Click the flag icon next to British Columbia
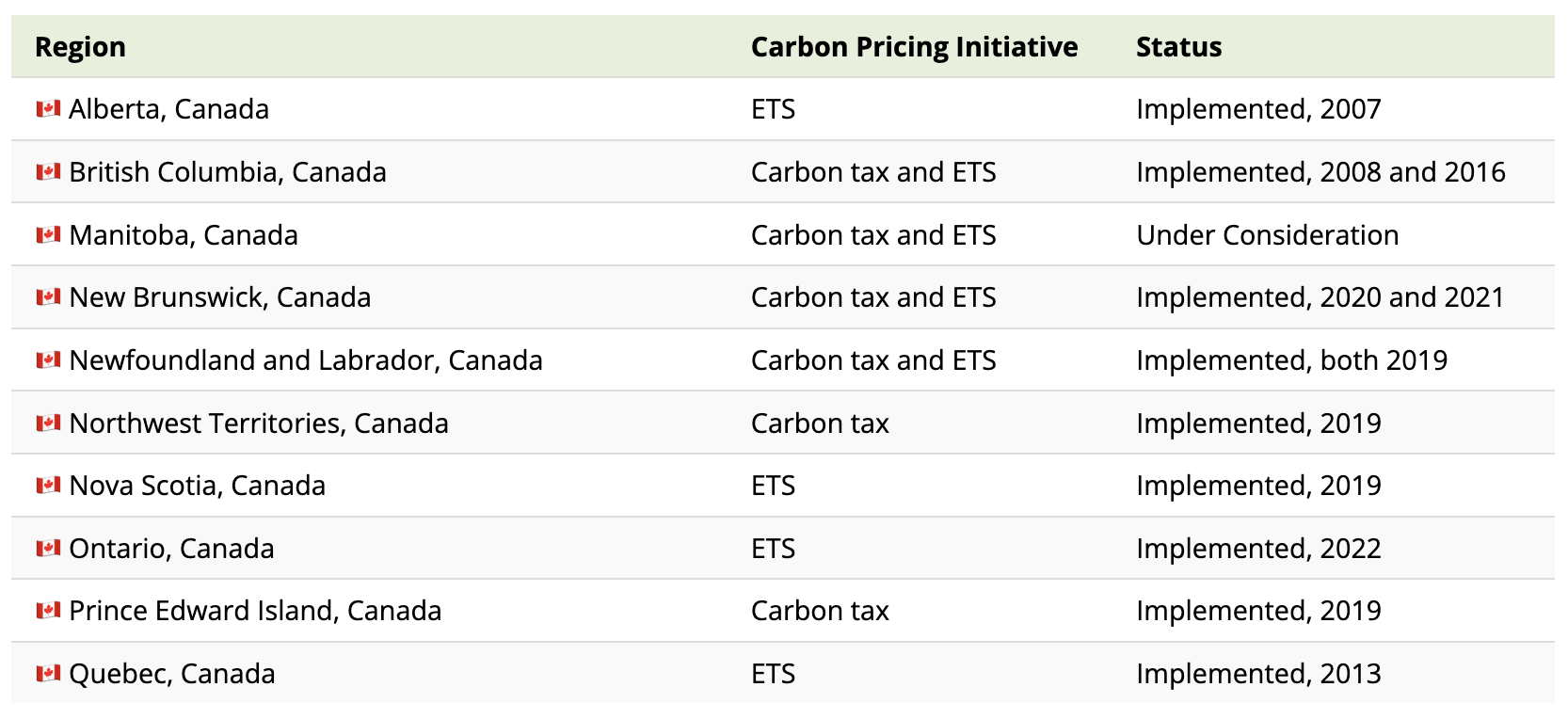This screenshot has width=1568, height=719. pyautogui.click(x=48, y=172)
